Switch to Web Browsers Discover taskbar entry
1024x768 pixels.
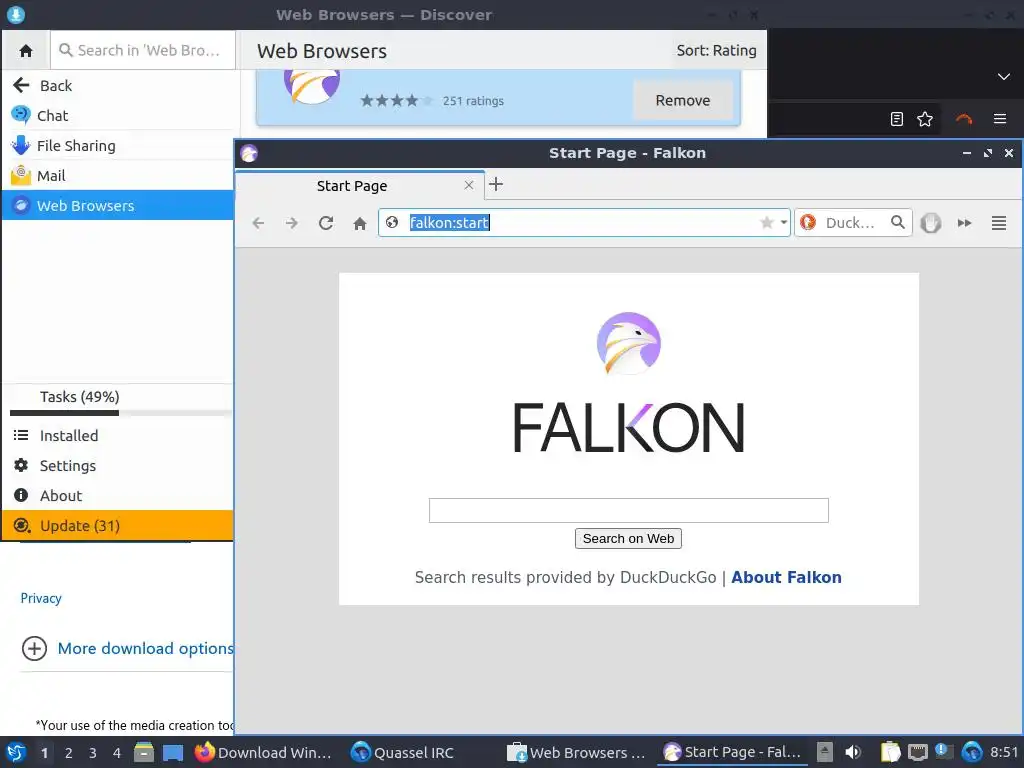[577, 752]
